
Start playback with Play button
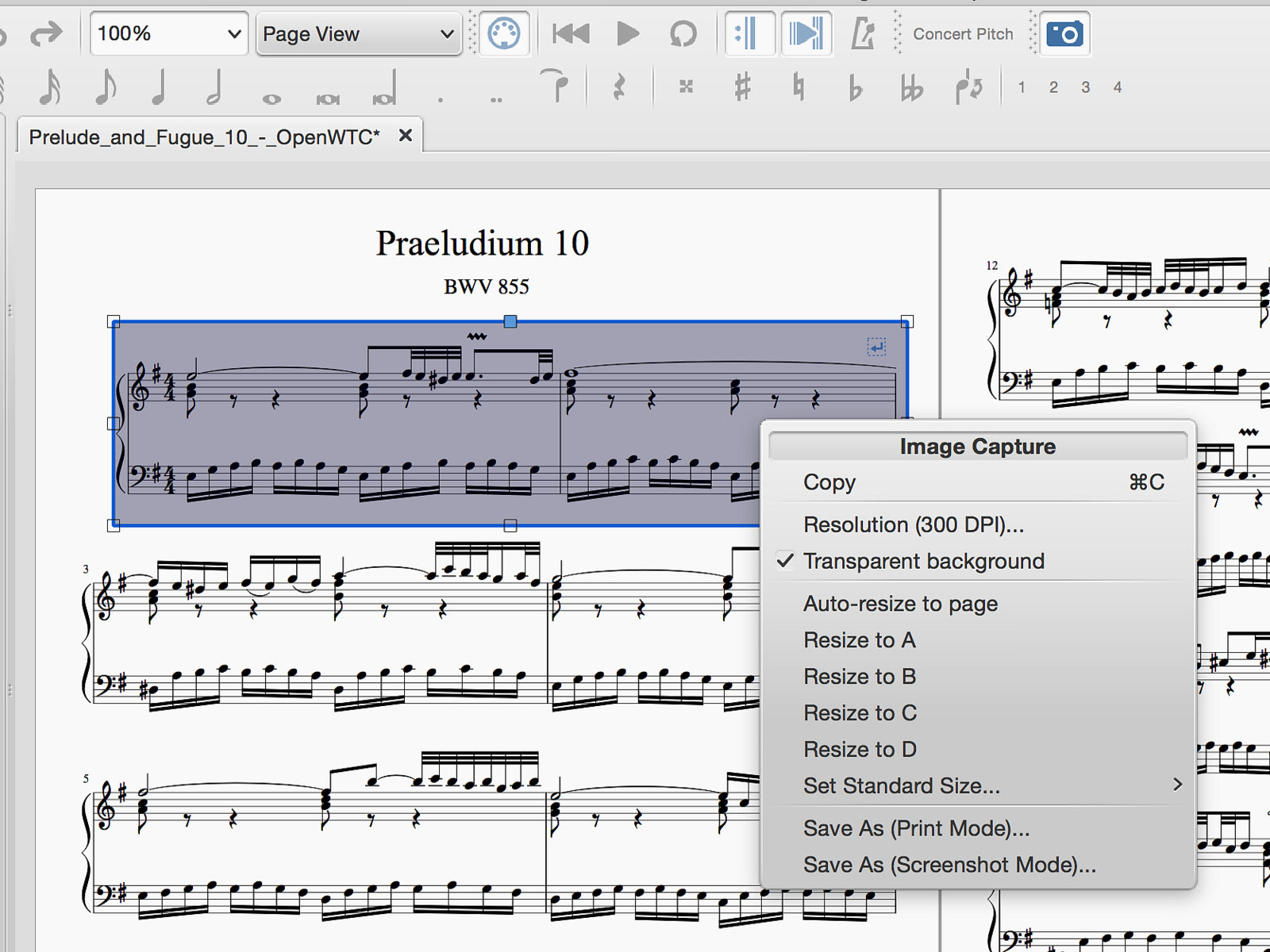point(628,34)
